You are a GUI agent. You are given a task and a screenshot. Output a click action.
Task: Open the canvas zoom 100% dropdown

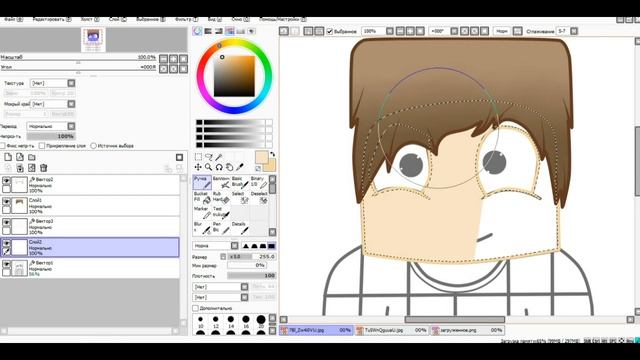point(390,31)
